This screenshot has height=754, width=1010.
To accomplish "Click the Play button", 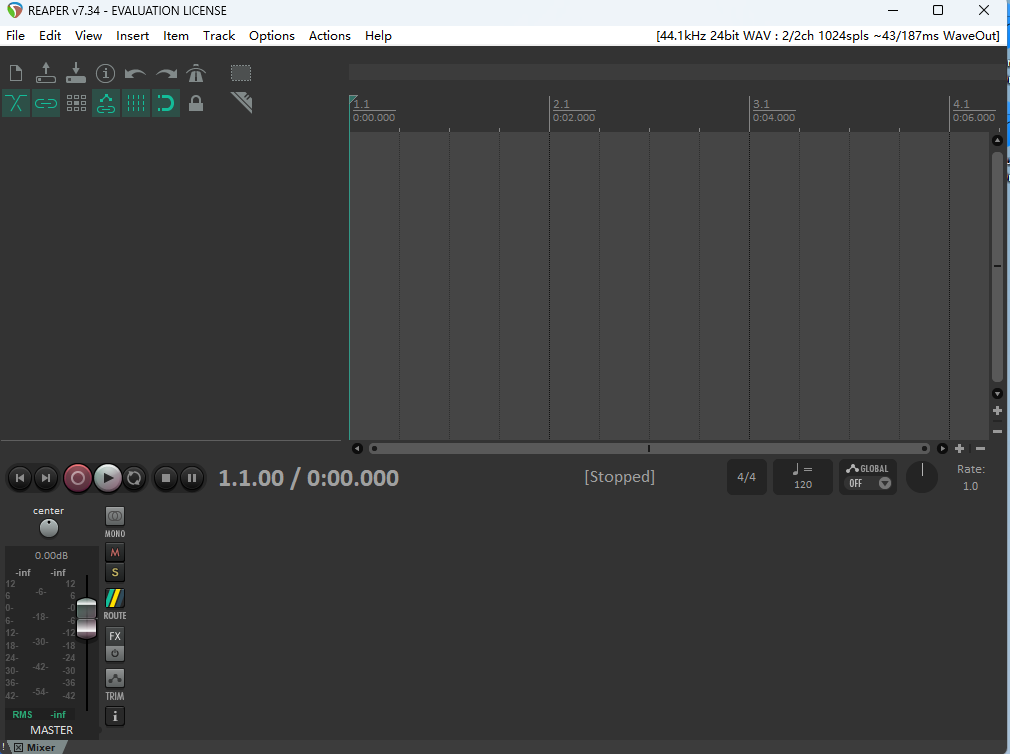I will pos(108,478).
